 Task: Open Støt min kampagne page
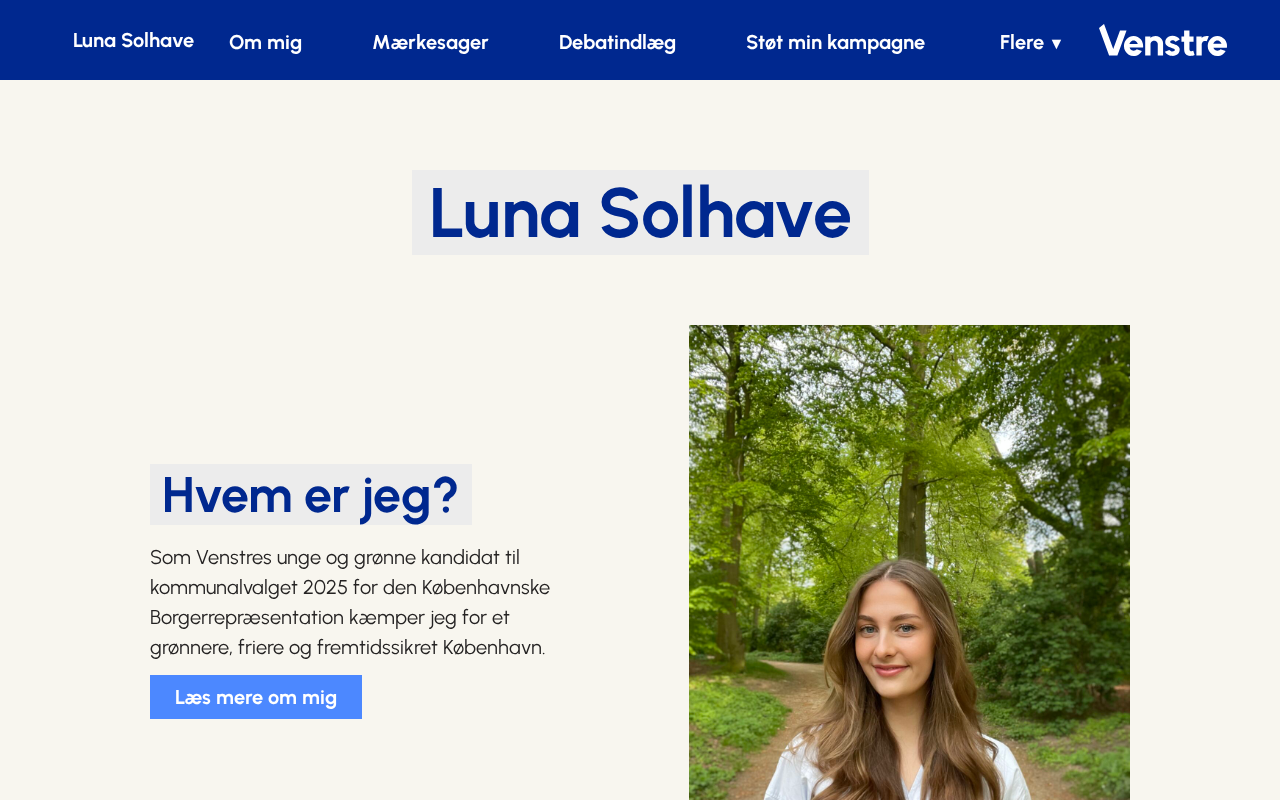click(835, 42)
